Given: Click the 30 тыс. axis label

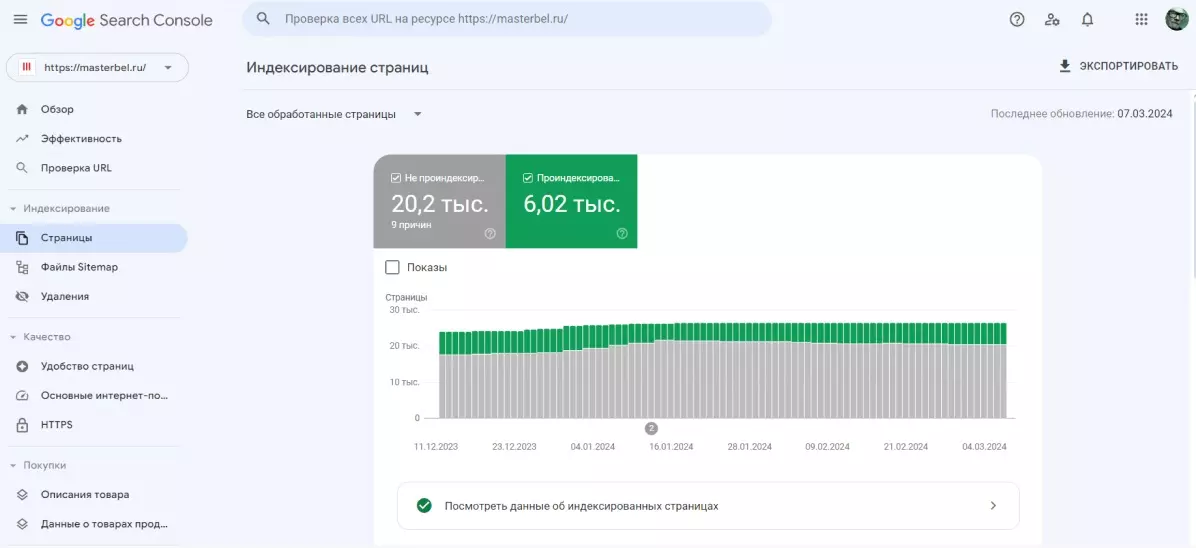Looking at the screenshot, I should pos(404,310).
